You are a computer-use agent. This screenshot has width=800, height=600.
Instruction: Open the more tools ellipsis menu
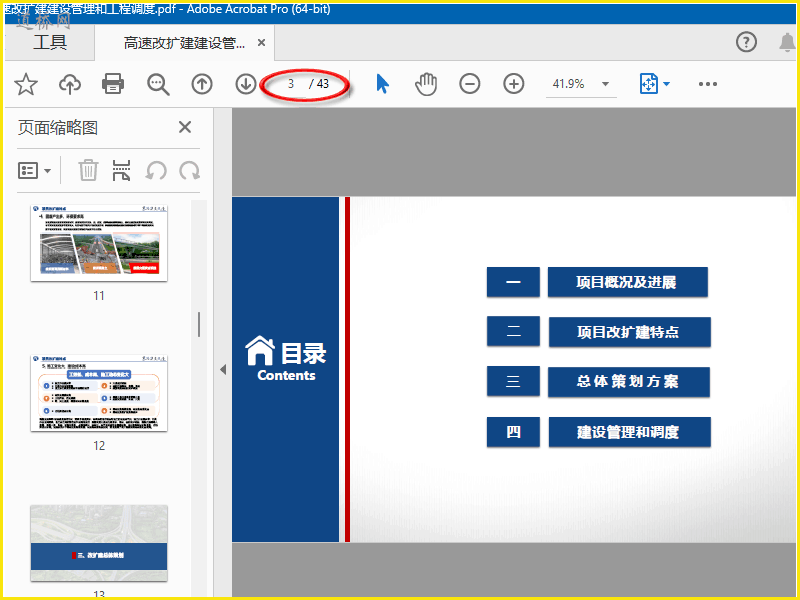pos(708,84)
